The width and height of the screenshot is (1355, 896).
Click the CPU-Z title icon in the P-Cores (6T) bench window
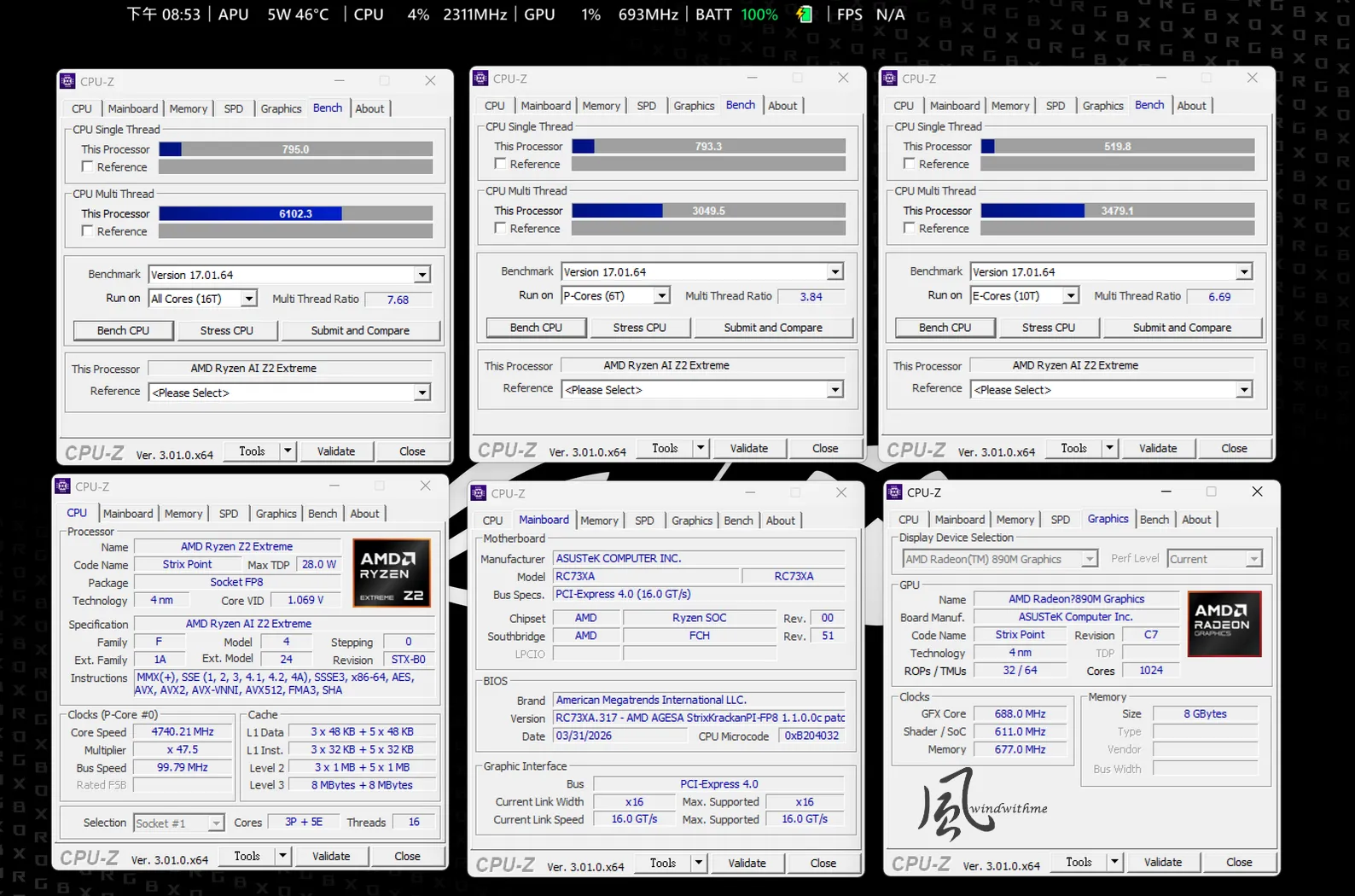pos(481,78)
